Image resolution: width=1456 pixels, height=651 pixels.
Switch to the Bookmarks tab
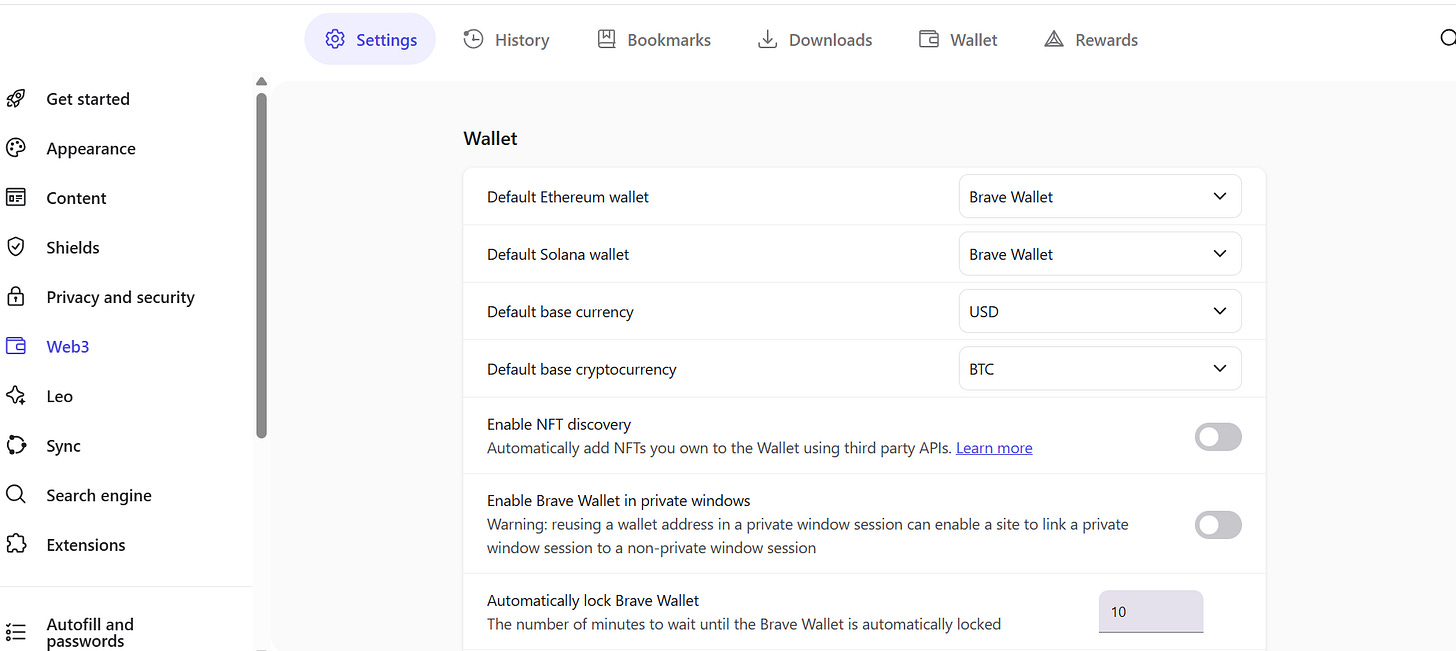(x=654, y=39)
